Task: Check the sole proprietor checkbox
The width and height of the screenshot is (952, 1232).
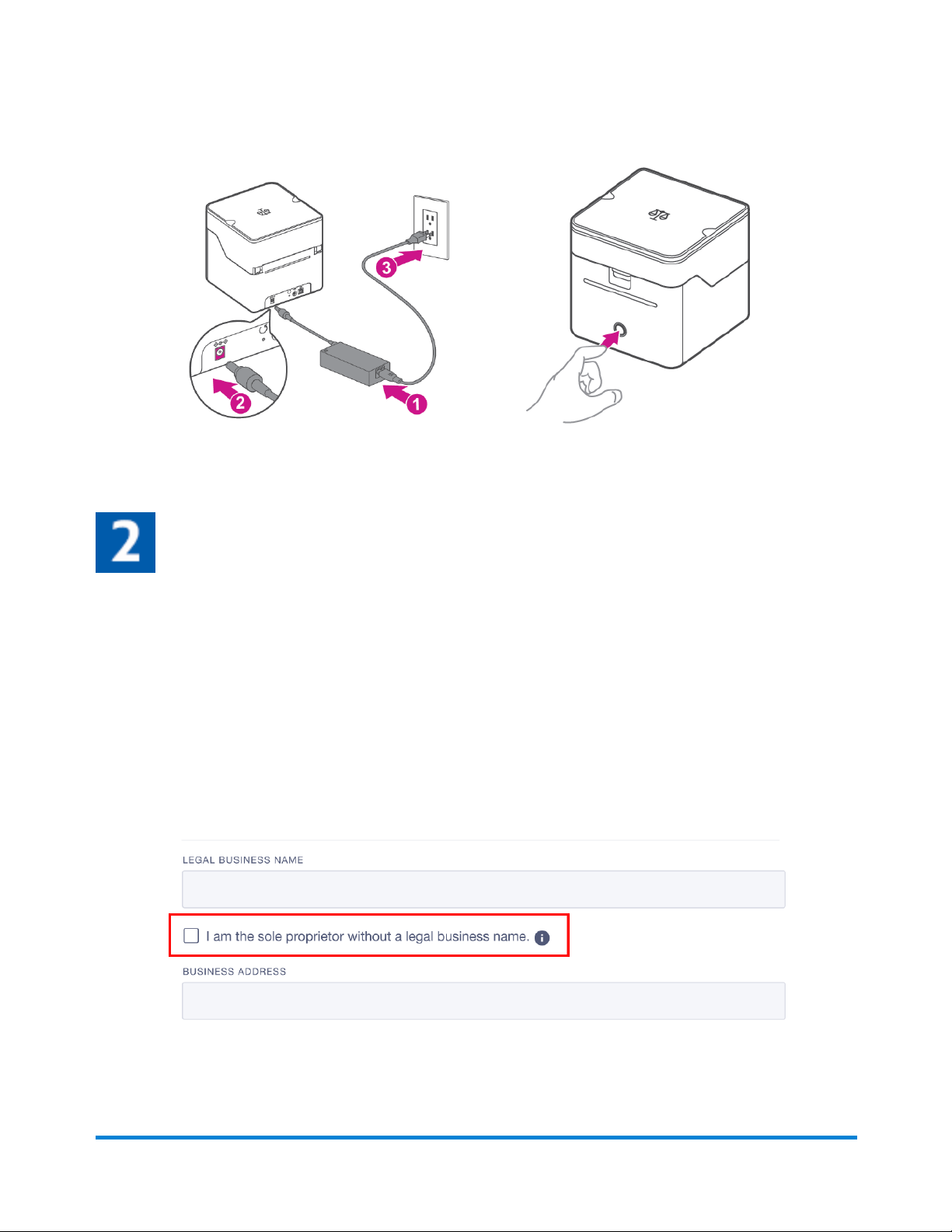Action: coord(191,935)
